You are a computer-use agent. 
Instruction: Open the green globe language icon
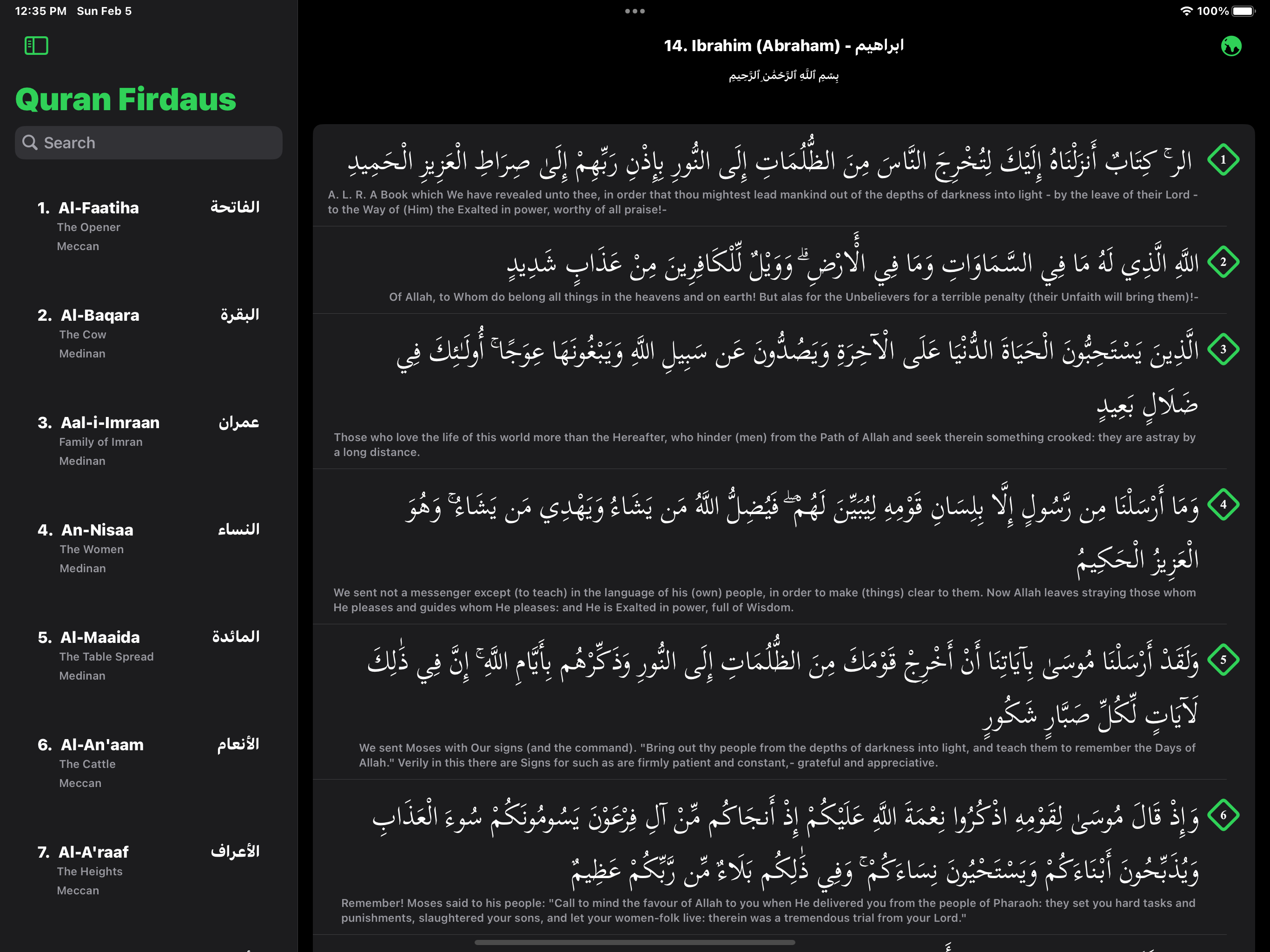(x=1231, y=46)
